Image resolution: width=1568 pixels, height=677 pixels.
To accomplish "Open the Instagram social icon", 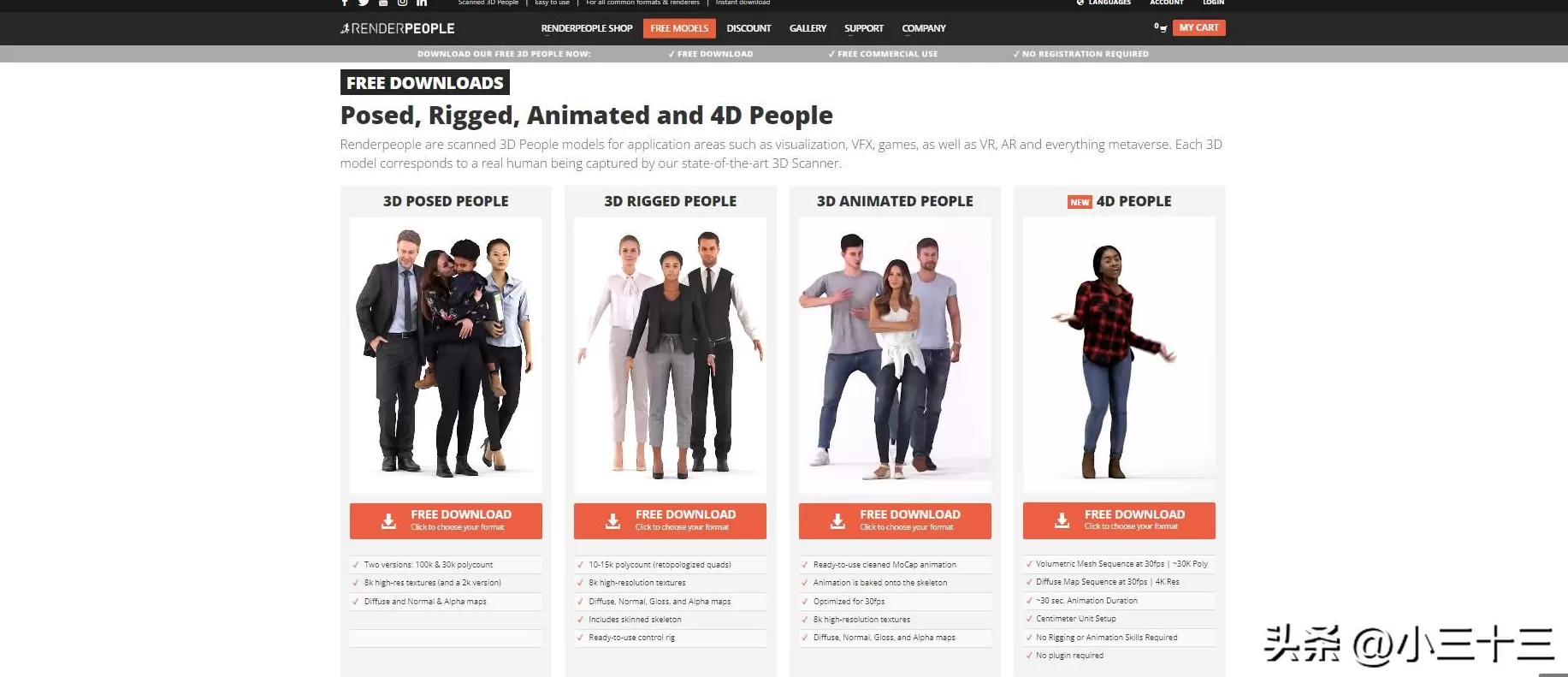I will click(402, 3).
